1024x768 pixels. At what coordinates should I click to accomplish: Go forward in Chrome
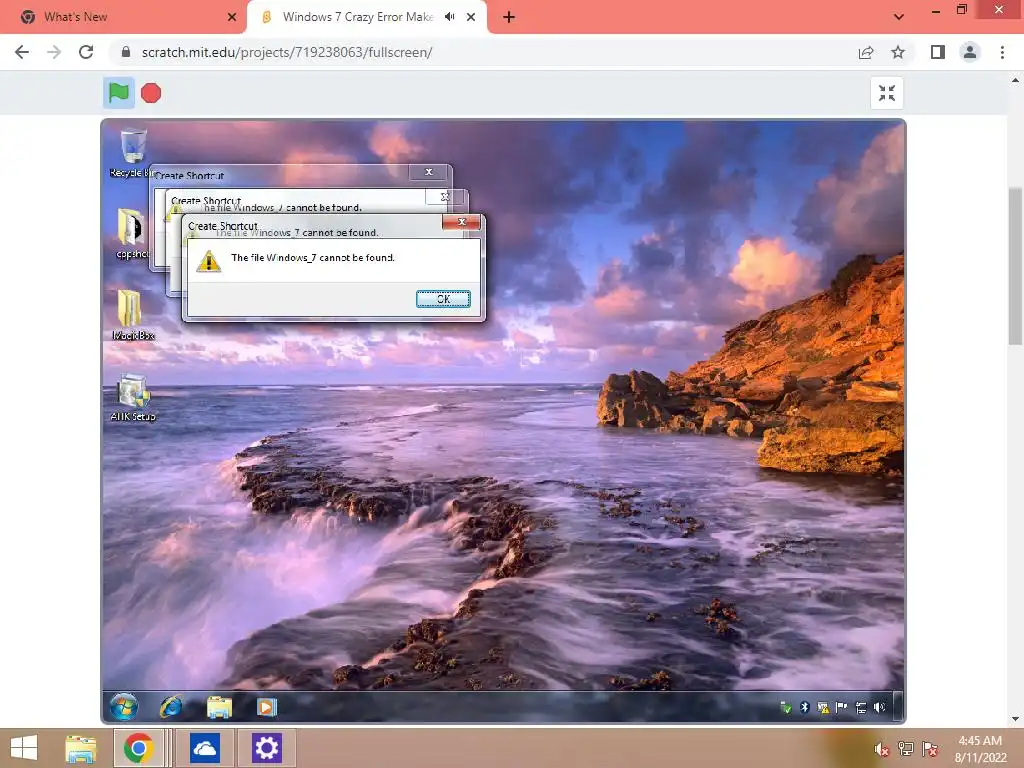54,52
